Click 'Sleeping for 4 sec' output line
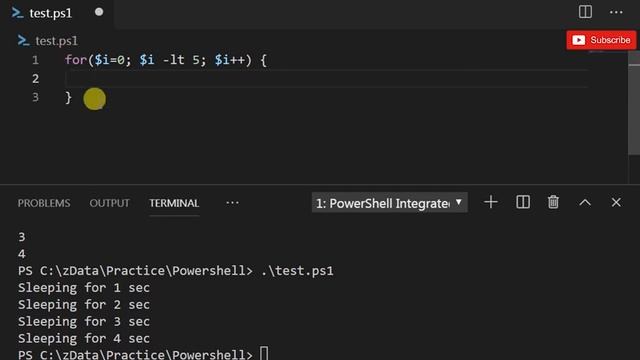The image size is (640, 360). point(84,338)
